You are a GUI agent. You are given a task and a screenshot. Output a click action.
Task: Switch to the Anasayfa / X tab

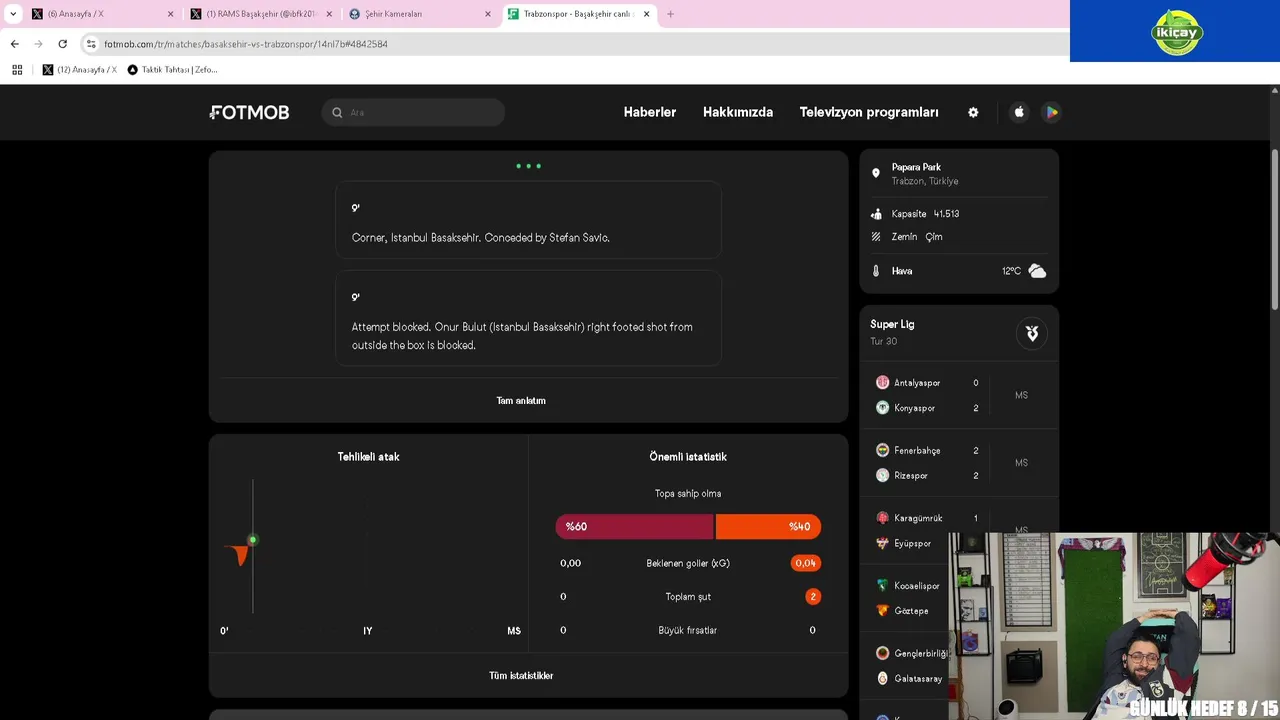[x=100, y=14]
